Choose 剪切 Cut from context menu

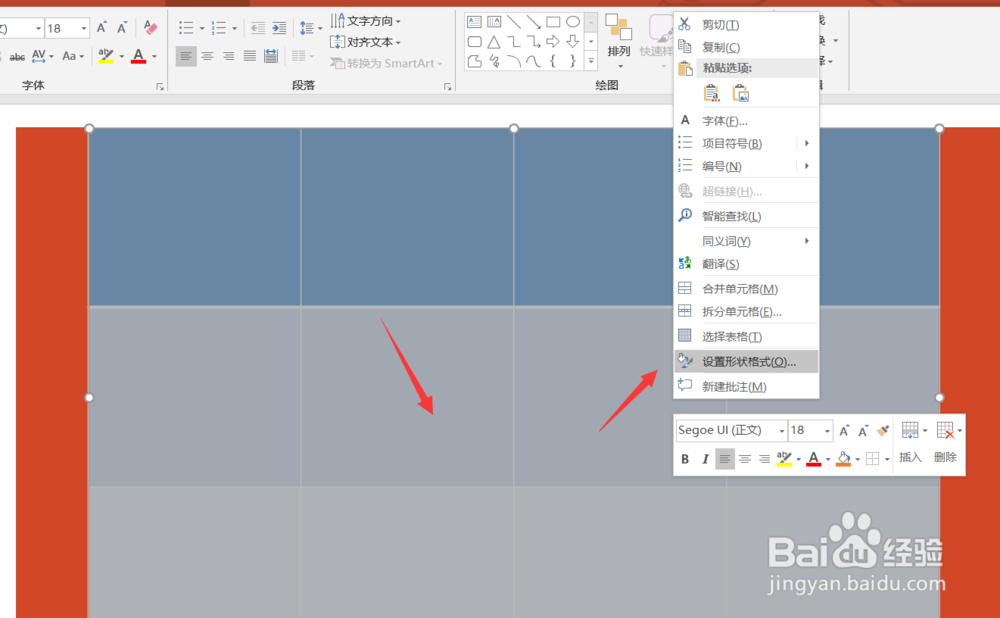point(746,25)
